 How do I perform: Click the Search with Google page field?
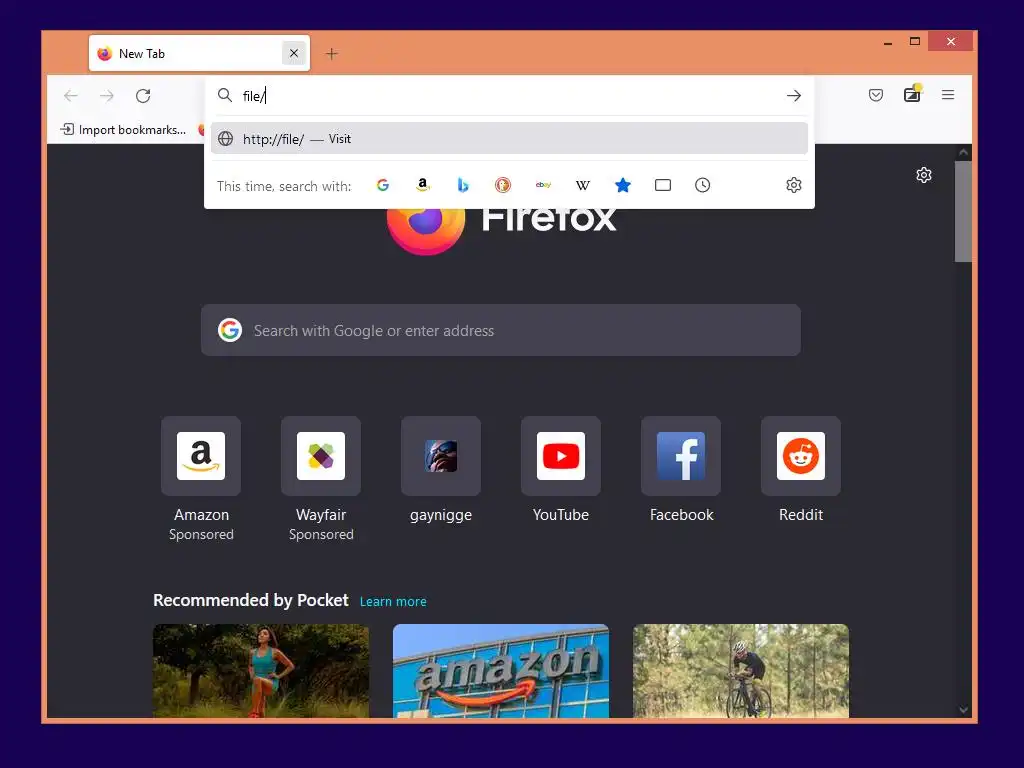coord(501,330)
